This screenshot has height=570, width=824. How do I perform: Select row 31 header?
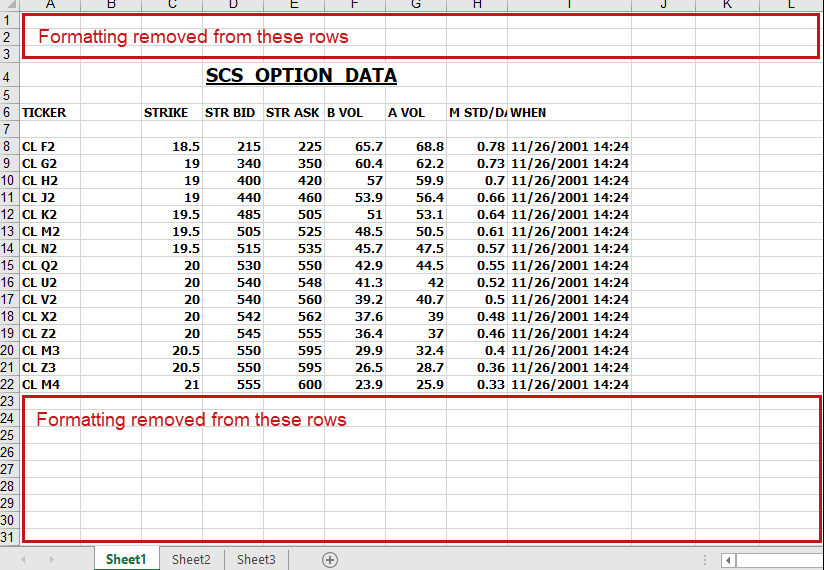(8, 537)
